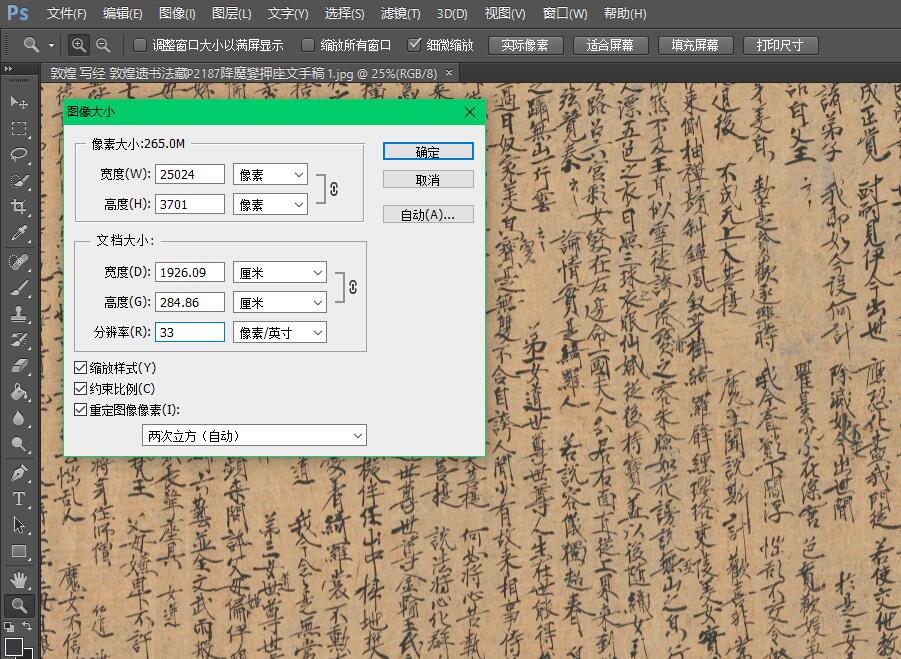Click the 实际像素 button
The height and width of the screenshot is (659, 901).
(525, 45)
